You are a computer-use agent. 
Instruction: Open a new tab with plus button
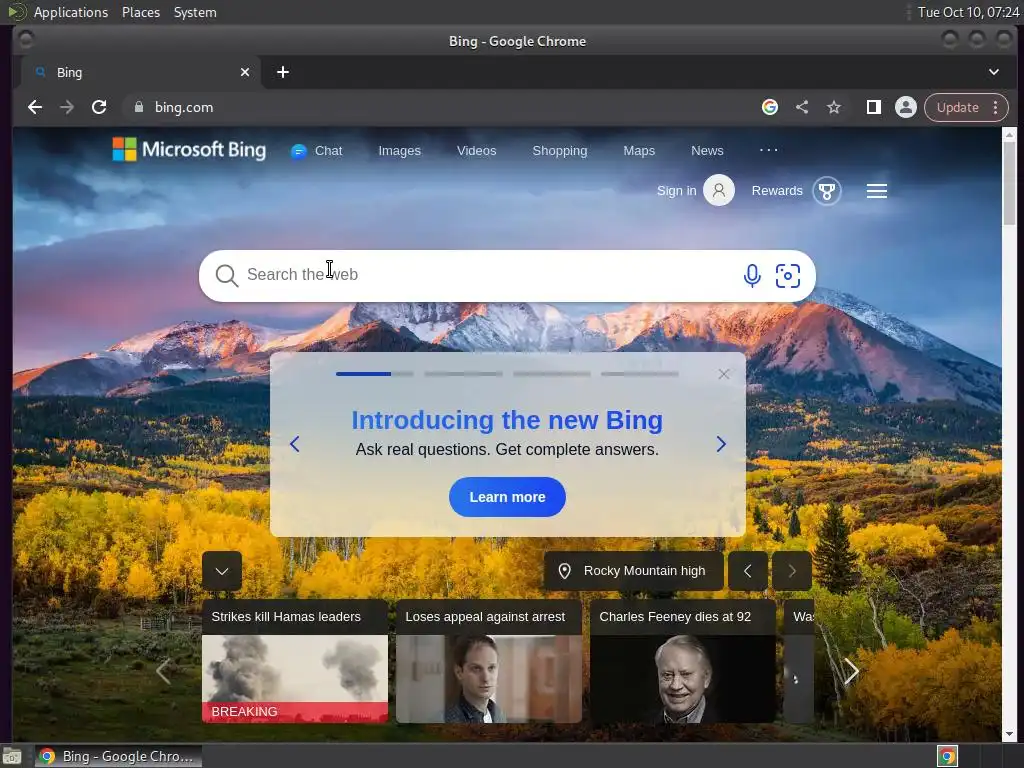[x=283, y=72]
